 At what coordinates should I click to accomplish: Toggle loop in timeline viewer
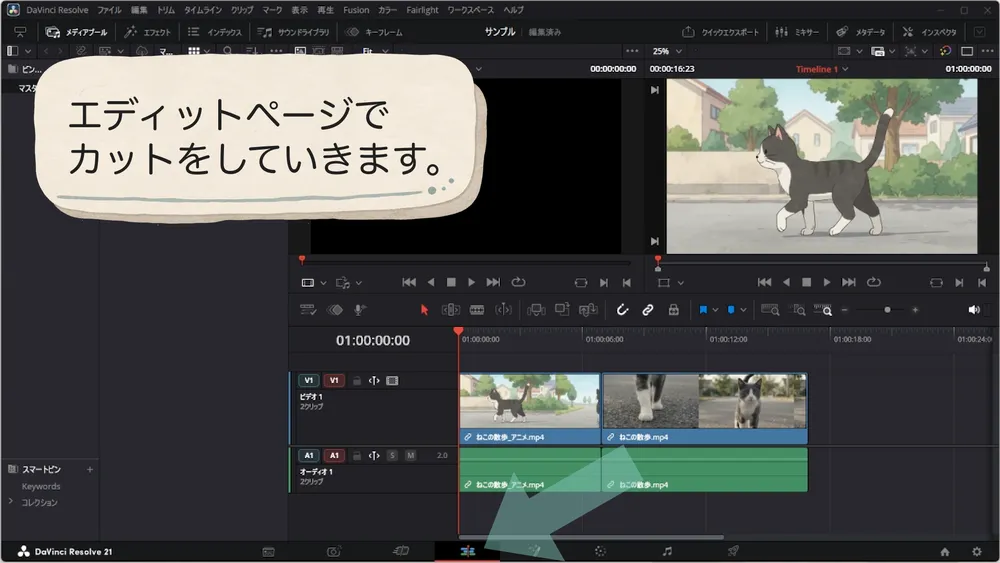[x=874, y=282]
